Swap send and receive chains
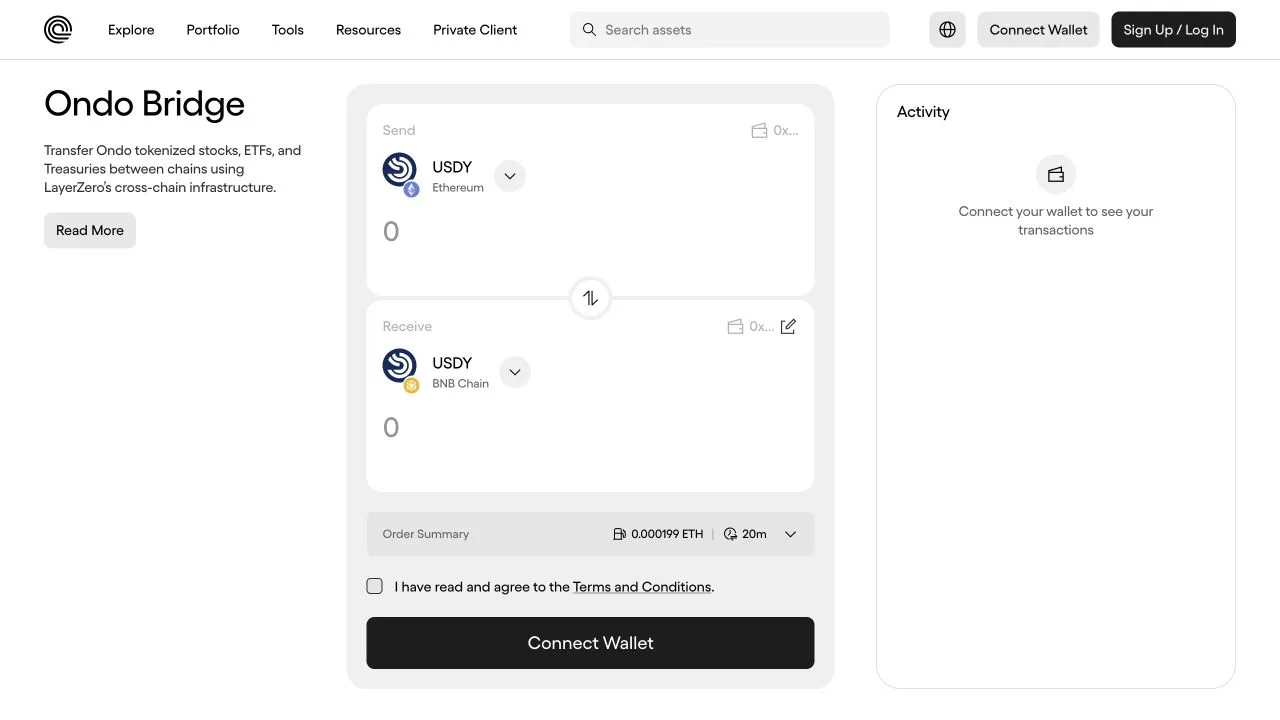Screen dimensions: 1280x720 [590, 298]
